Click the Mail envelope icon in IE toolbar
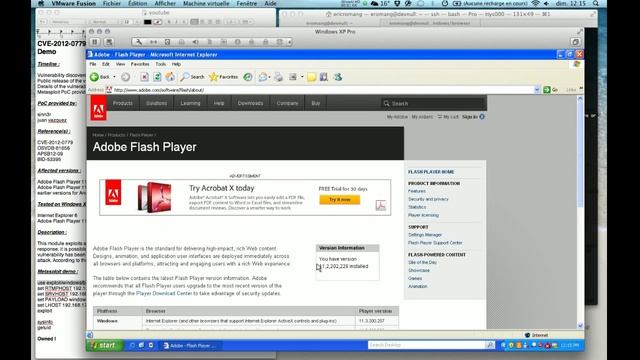640x360 pixels. (x=263, y=77)
